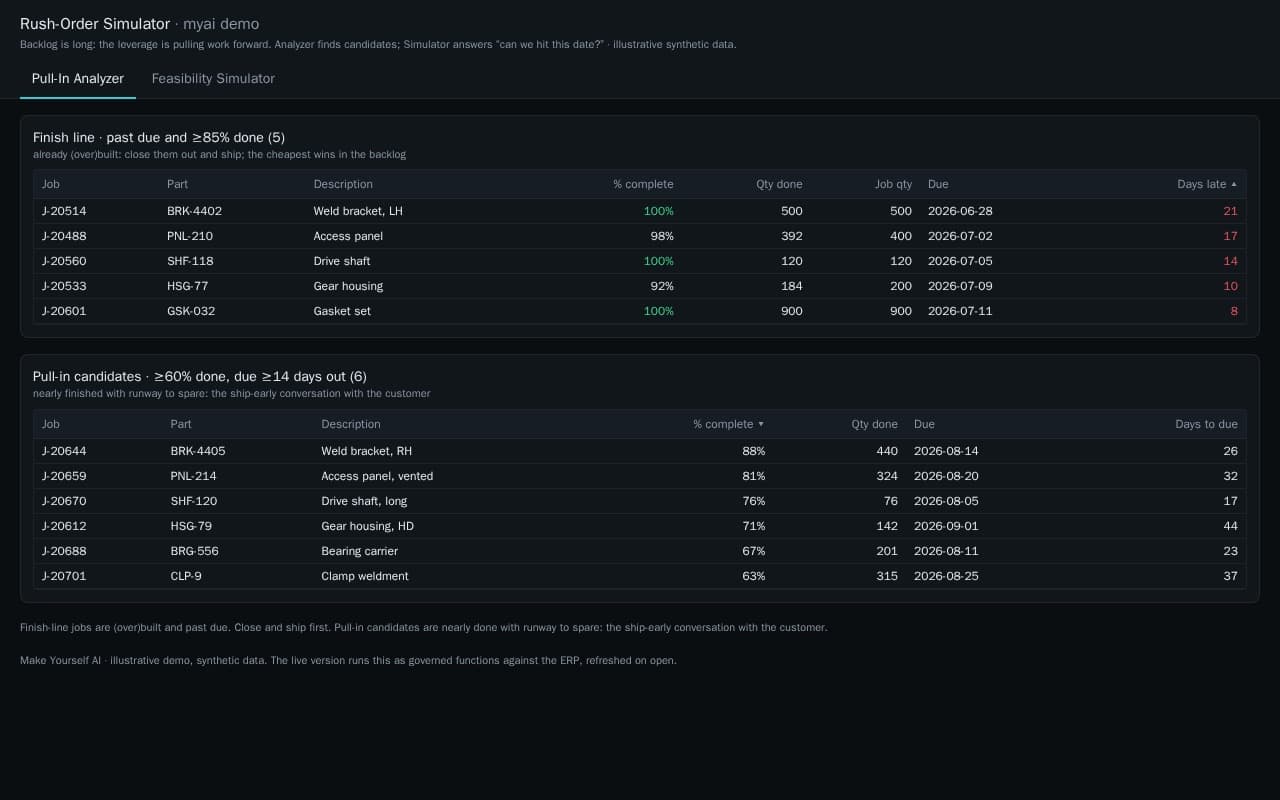The height and width of the screenshot is (800, 1280).
Task: Sort finish line table by Days late
Action: pyautogui.click(x=1207, y=184)
